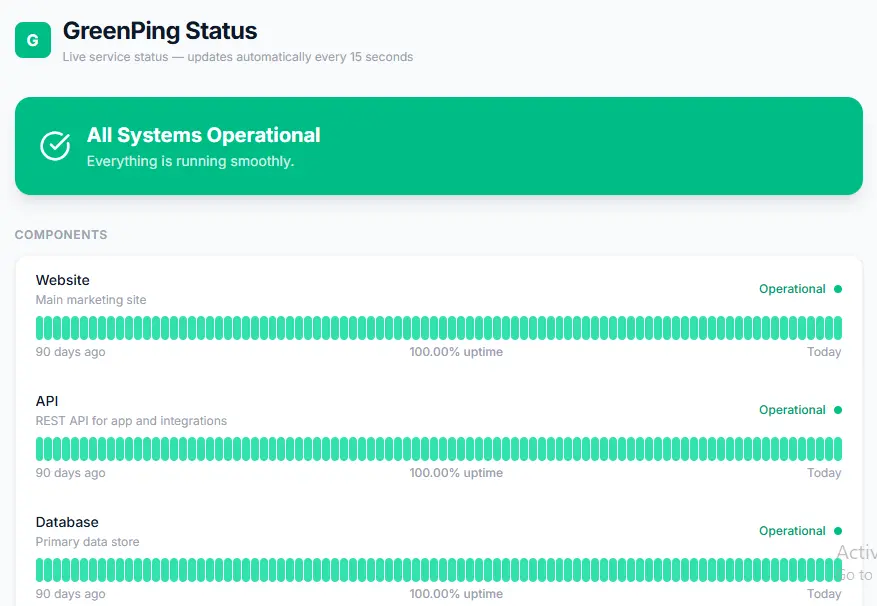877x606 pixels.
Task: Click the API Operational status label
Action: (x=792, y=410)
